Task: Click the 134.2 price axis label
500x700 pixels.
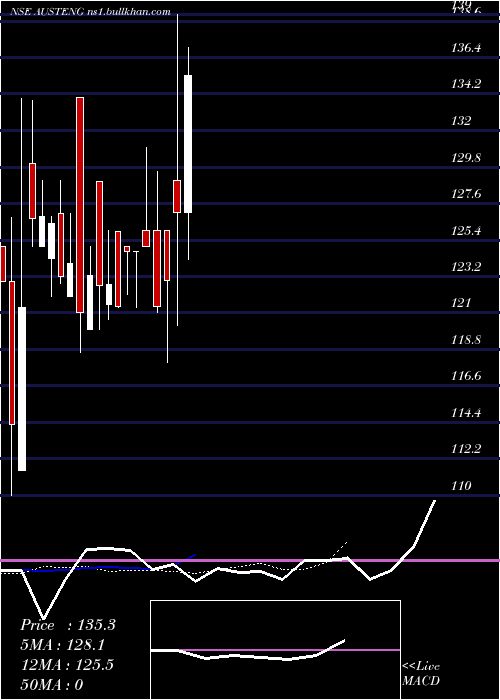Action: [x=466, y=83]
